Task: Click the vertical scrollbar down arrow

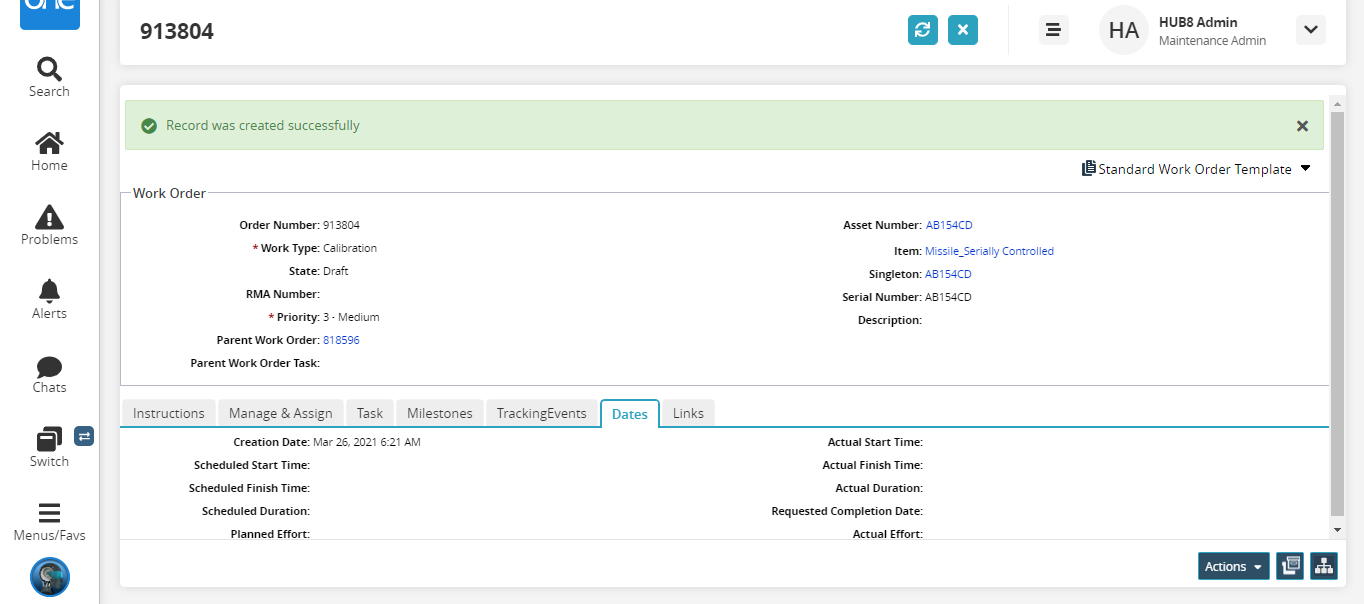Action: pyautogui.click(x=1337, y=529)
